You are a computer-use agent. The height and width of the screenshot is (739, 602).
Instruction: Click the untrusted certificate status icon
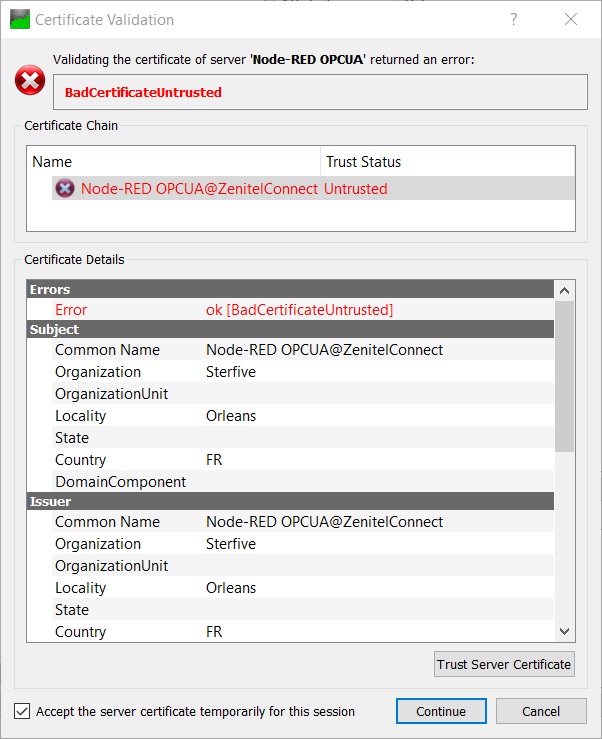[65, 189]
